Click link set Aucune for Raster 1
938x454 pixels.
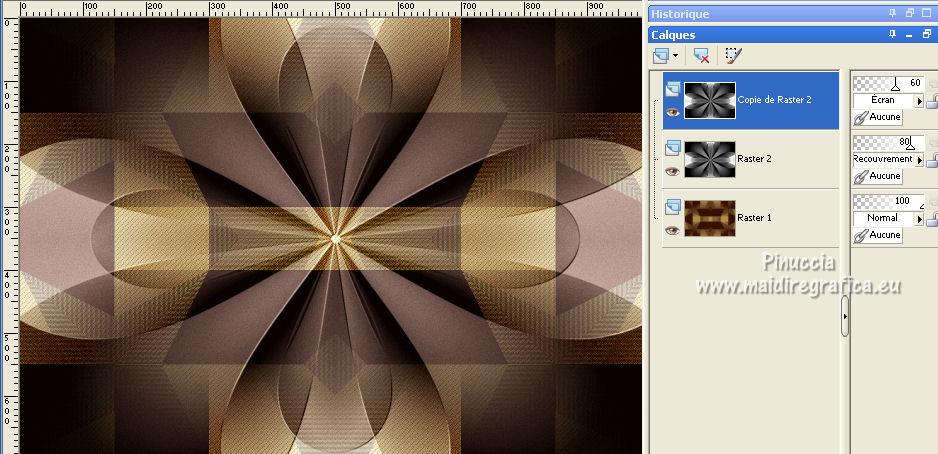(878, 236)
